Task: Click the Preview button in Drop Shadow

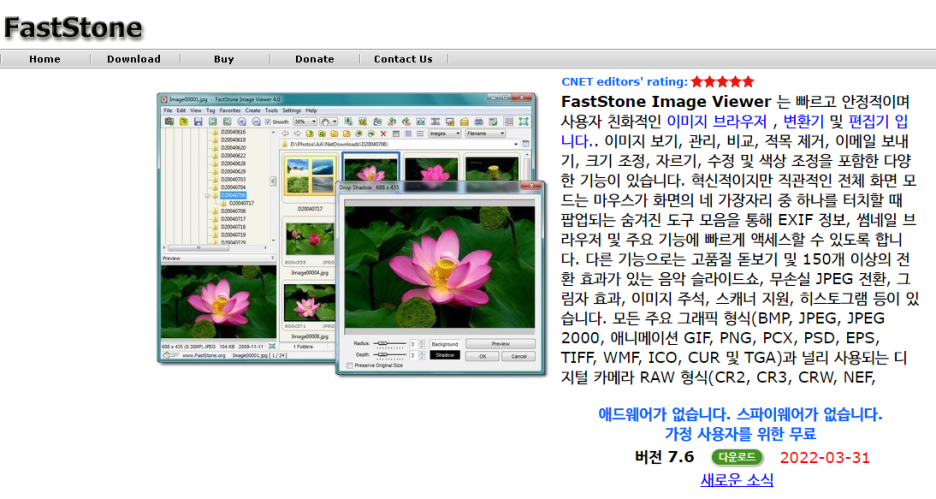Action: [500, 344]
